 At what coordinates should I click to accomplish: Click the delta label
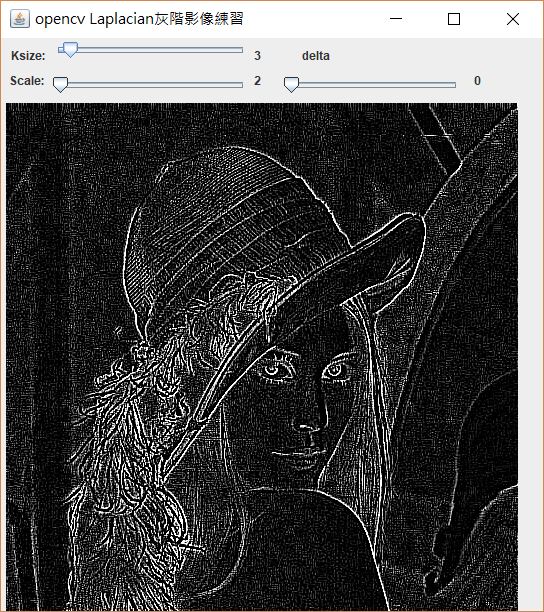316,56
